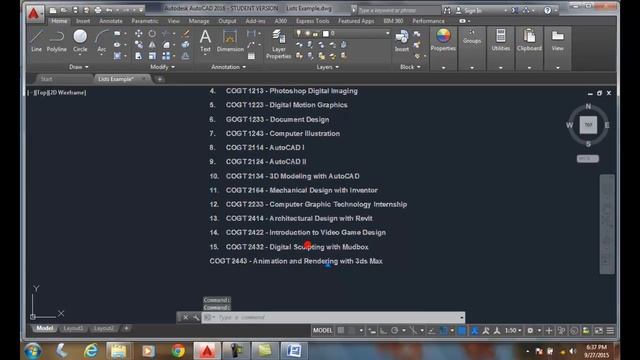Expand the Annotation panel

point(229,67)
